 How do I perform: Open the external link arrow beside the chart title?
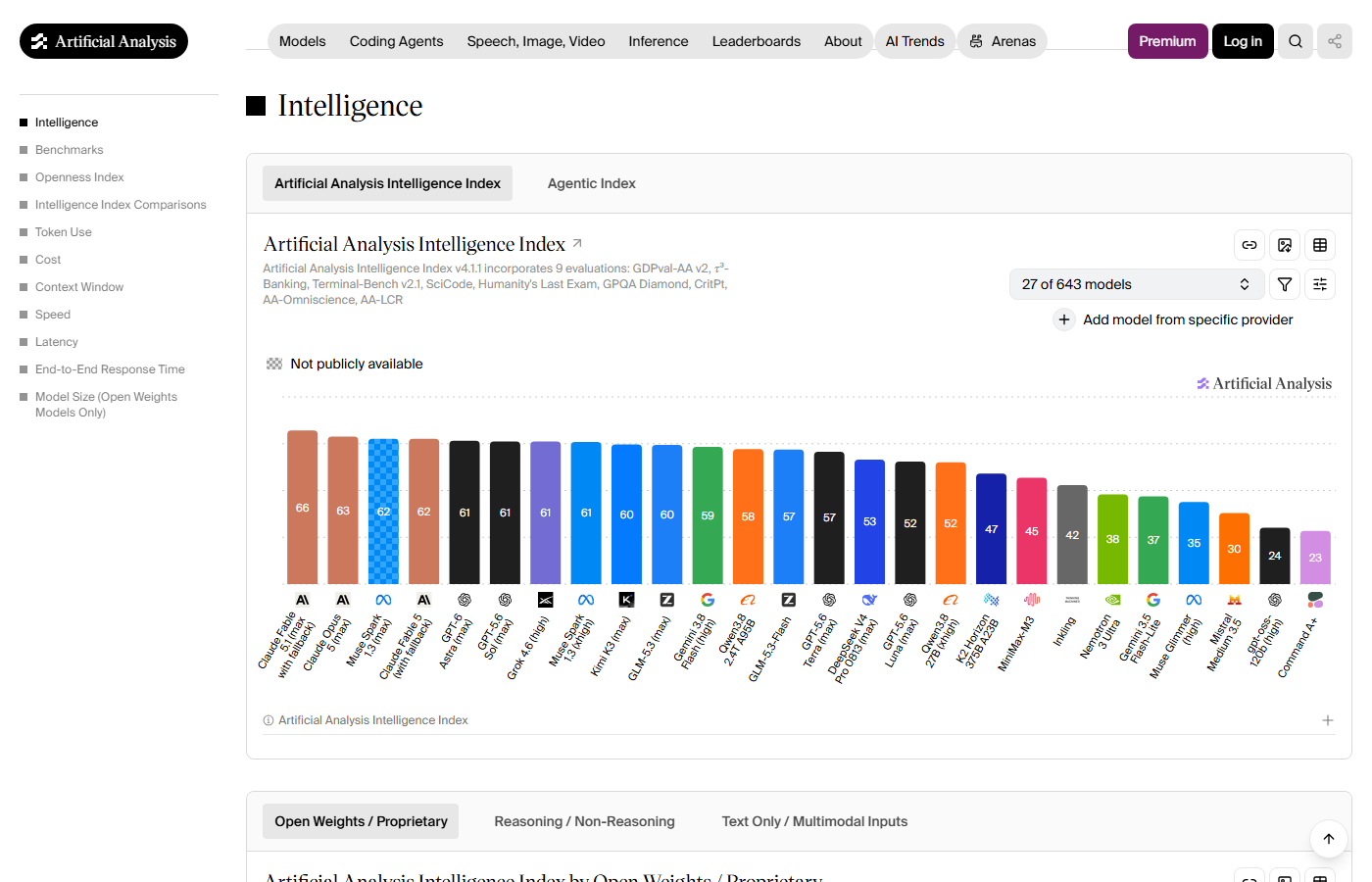pyautogui.click(x=577, y=243)
